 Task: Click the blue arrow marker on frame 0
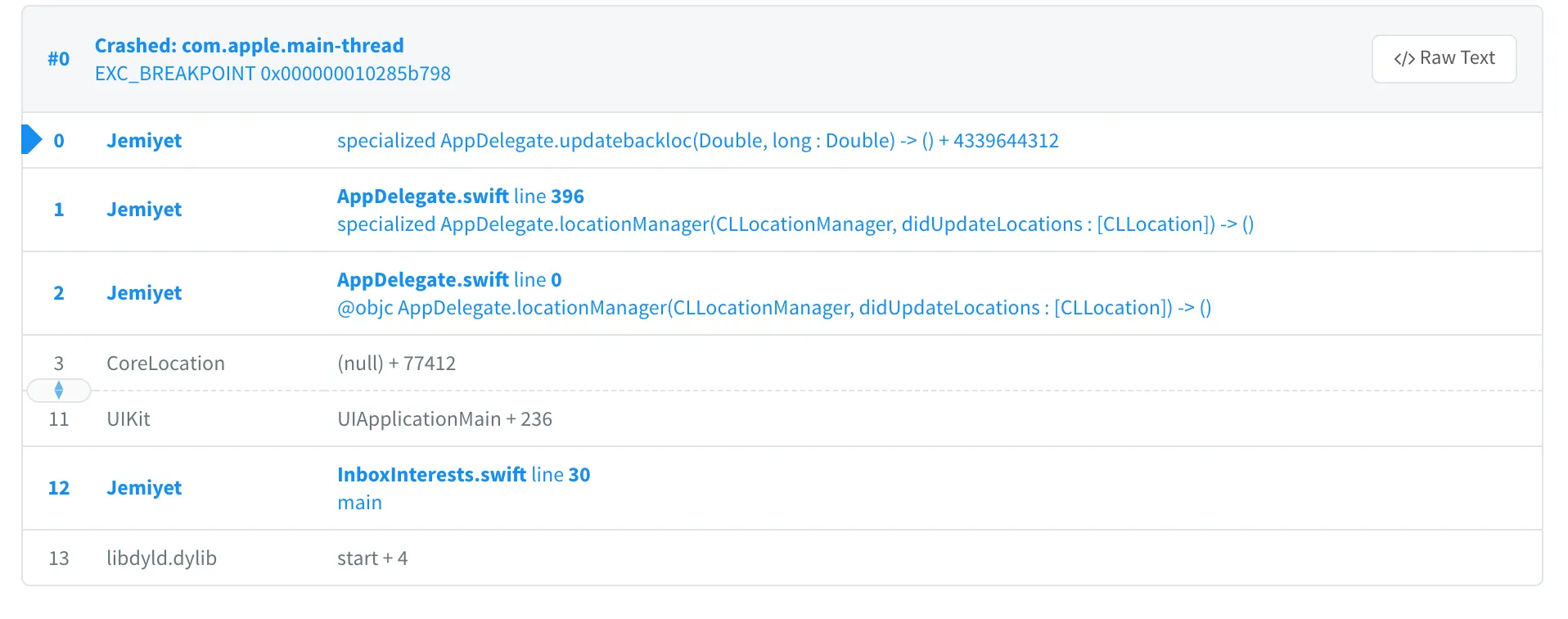tap(31, 139)
